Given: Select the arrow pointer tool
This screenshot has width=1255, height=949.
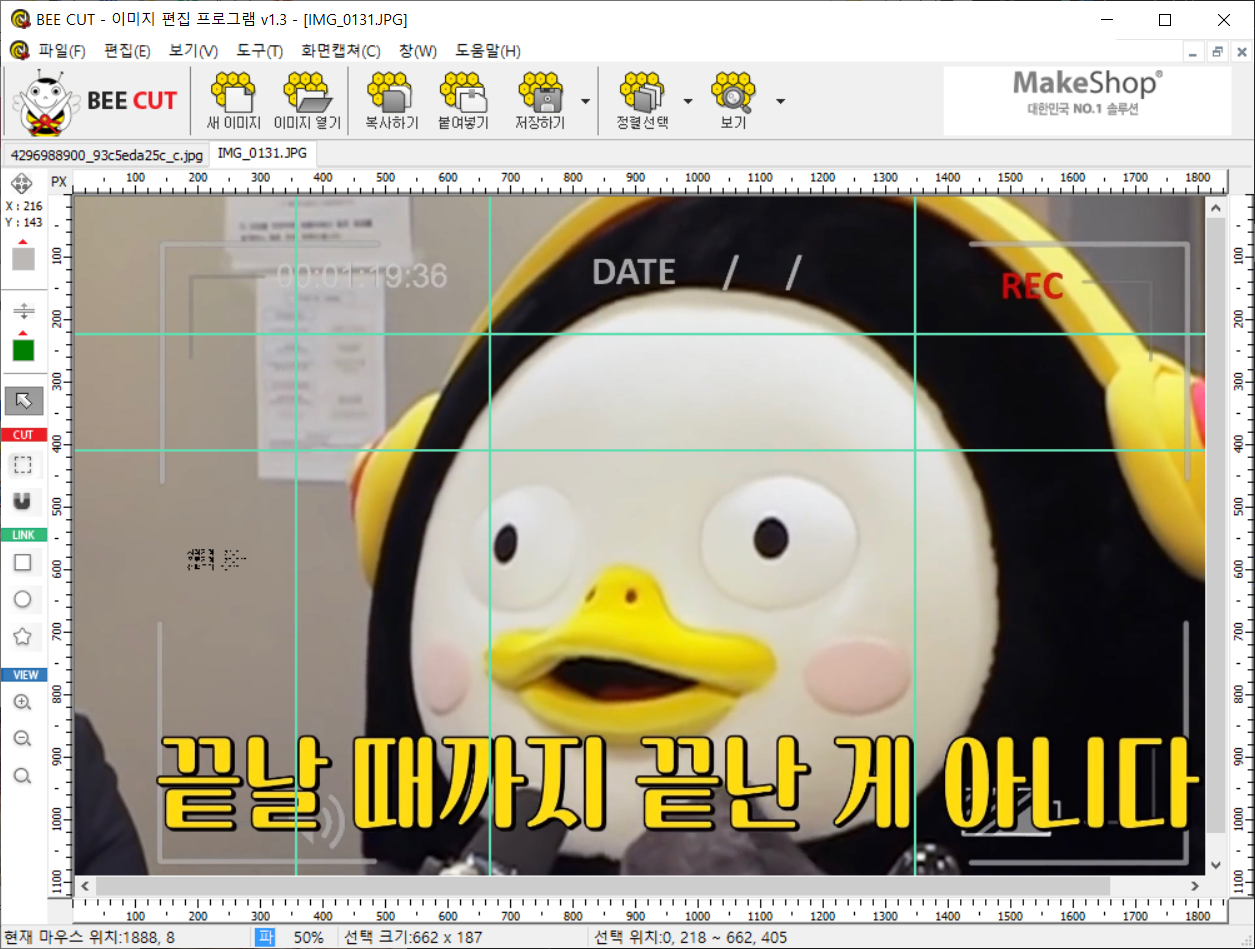Looking at the screenshot, I should (x=23, y=401).
